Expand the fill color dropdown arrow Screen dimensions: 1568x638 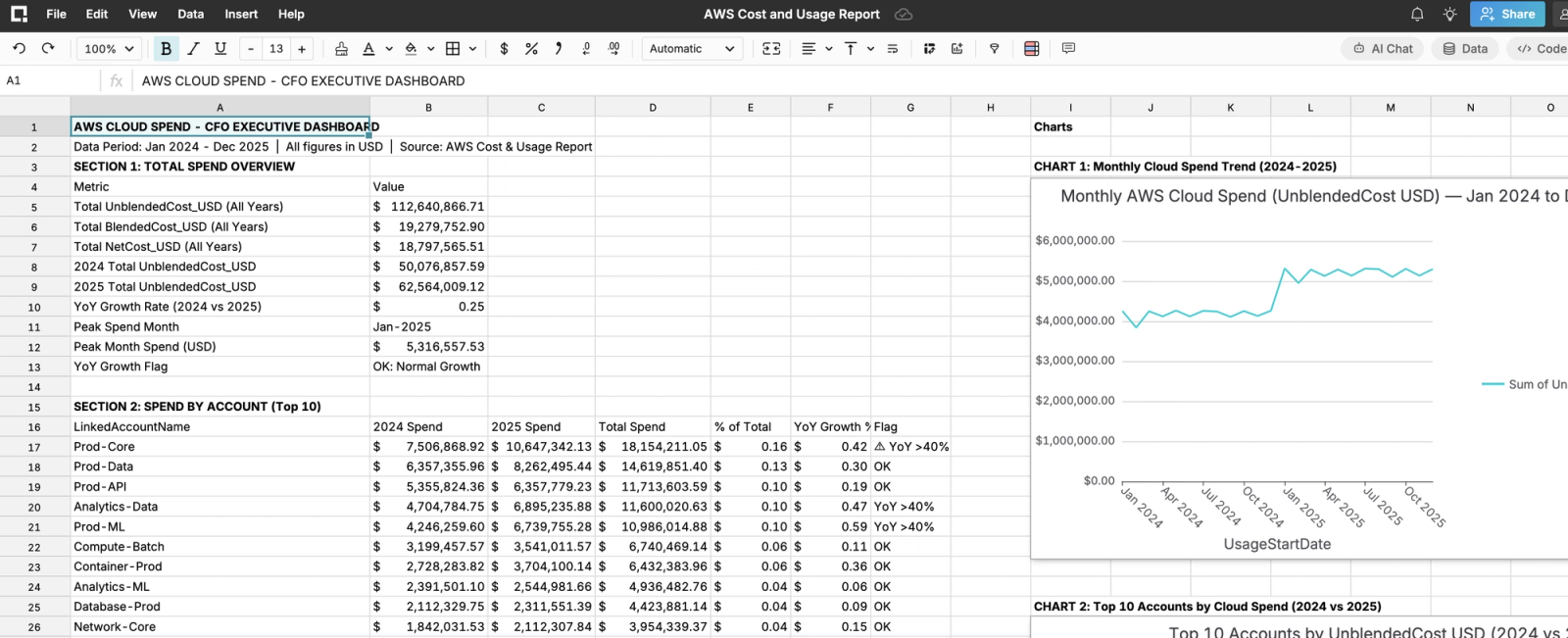pos(431,48)
